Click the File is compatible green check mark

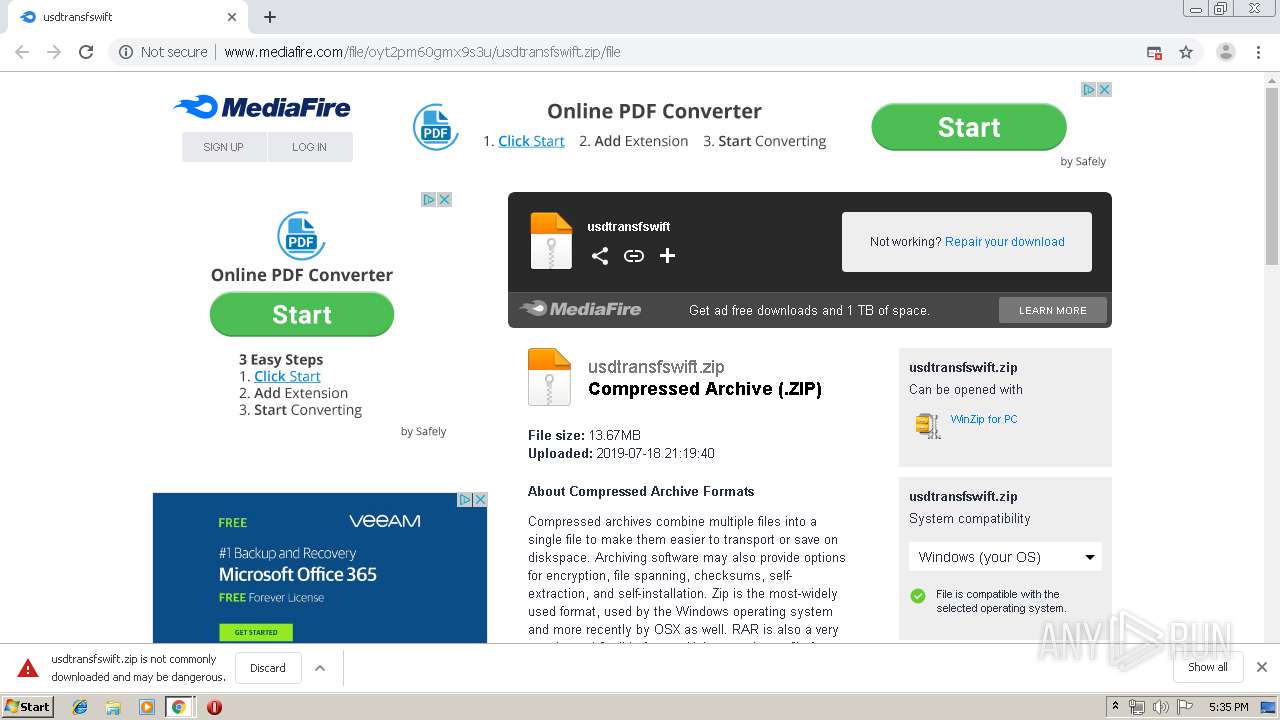point(918,596)
